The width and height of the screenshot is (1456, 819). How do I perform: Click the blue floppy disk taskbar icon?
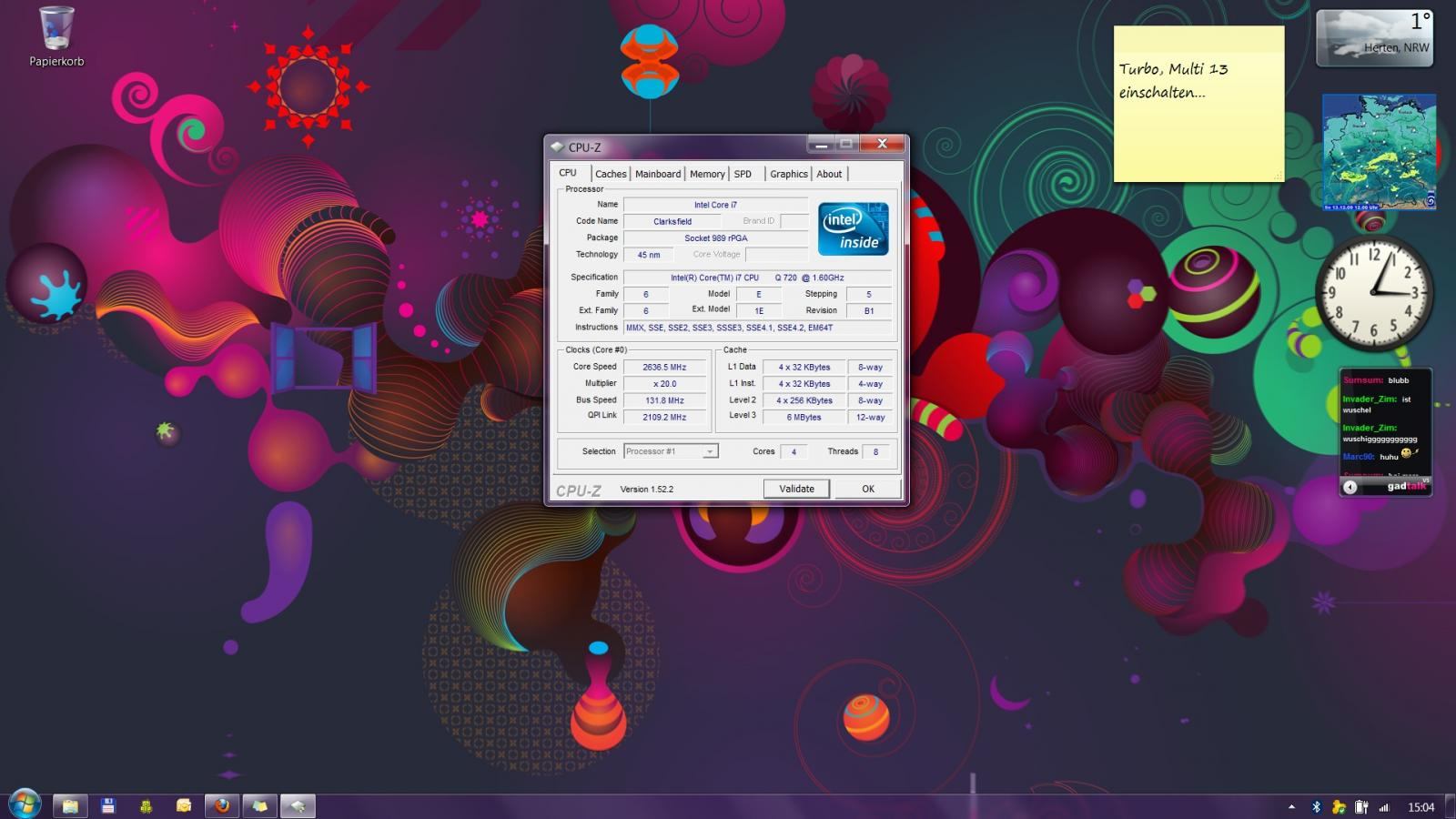(x=108, y=805)
